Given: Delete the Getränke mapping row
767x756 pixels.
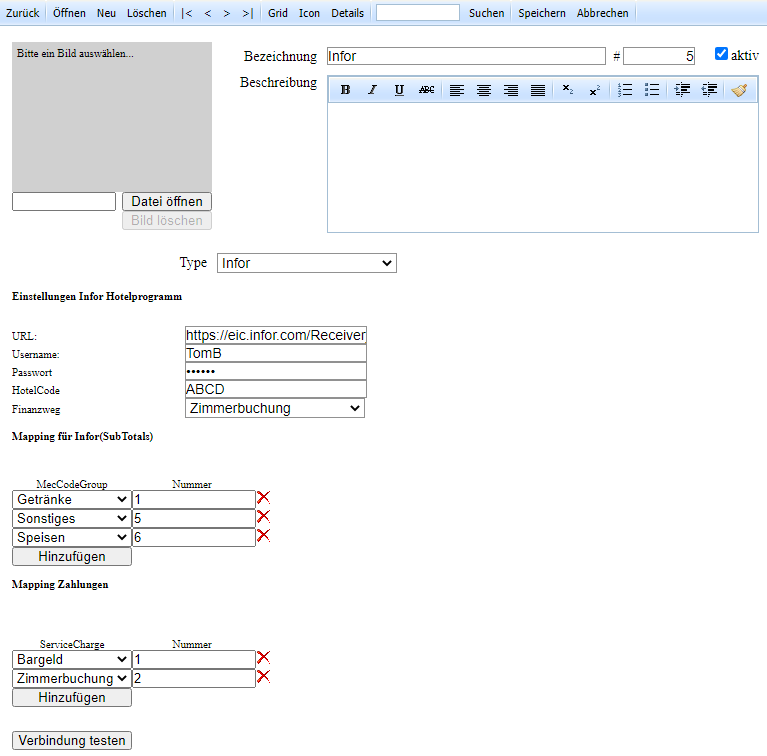Looking at the screenshot, I should coord(263,498).
